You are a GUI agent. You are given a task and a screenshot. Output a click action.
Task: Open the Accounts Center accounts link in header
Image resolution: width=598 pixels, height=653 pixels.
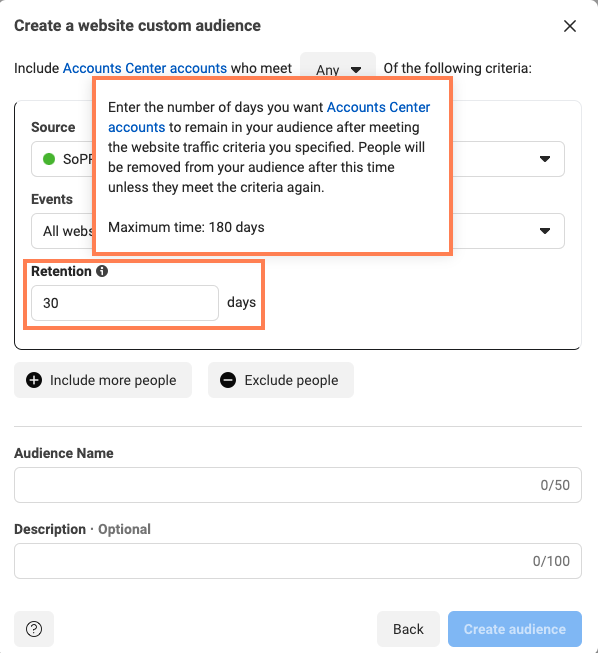145,68
